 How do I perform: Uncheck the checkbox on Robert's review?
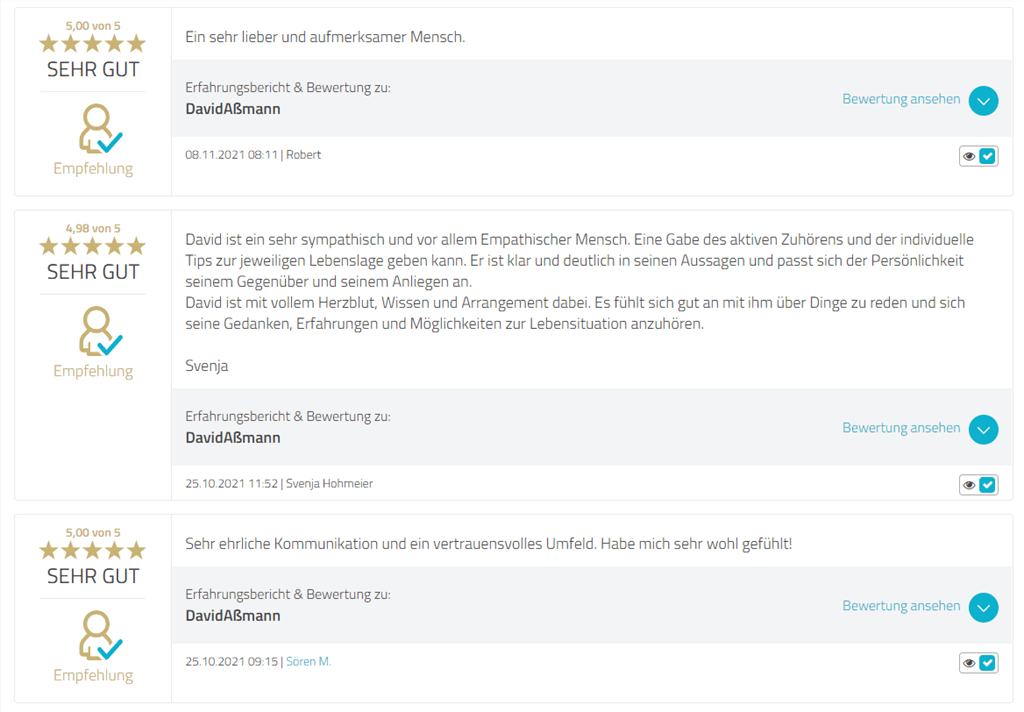pos(988,156)
